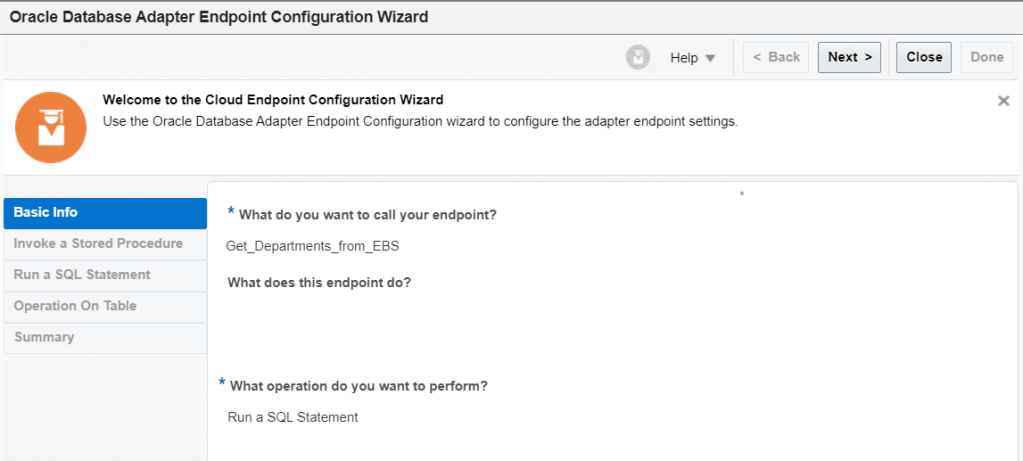This screenshot has height=461, width=1023.
Task: Click the Done button
Action: 986,57
